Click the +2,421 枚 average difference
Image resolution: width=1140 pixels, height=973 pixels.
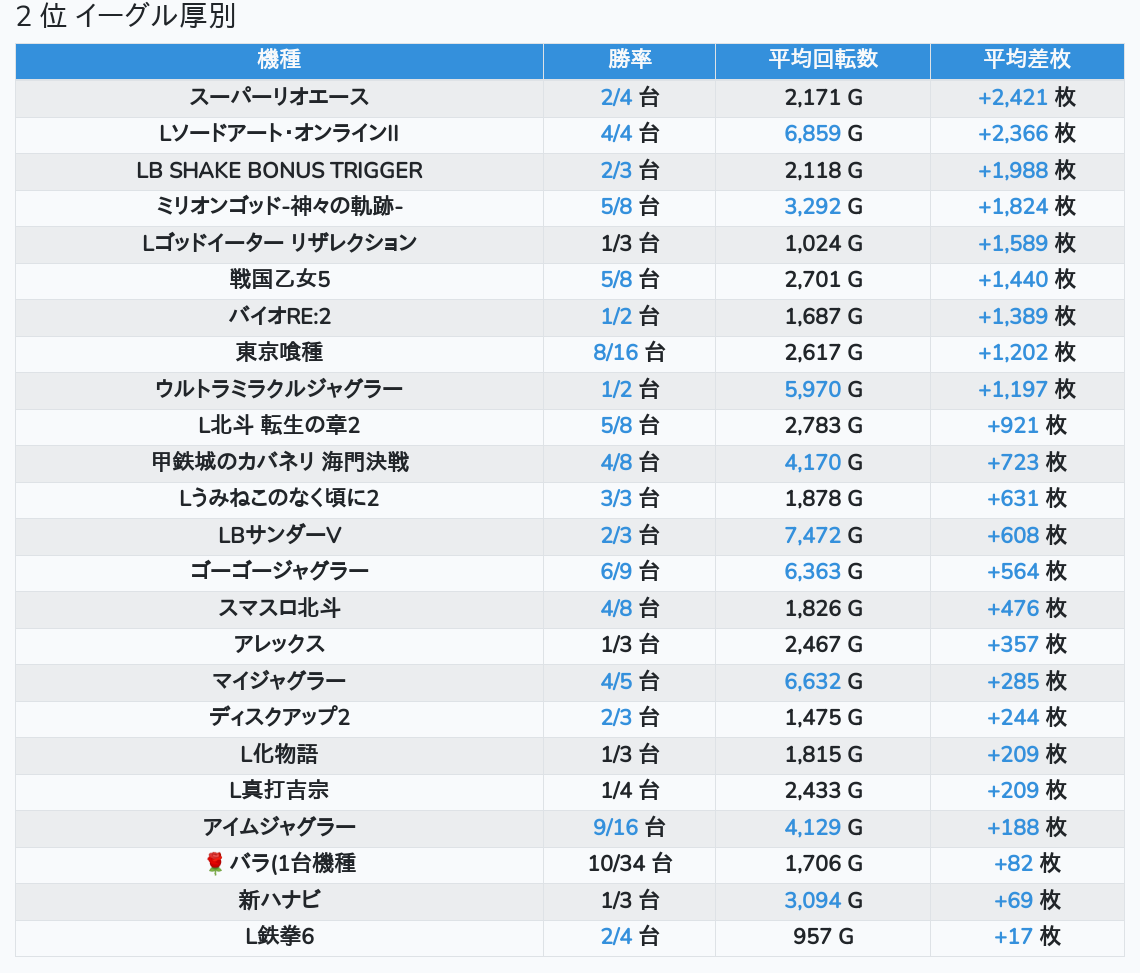(x=1027, y=97)
